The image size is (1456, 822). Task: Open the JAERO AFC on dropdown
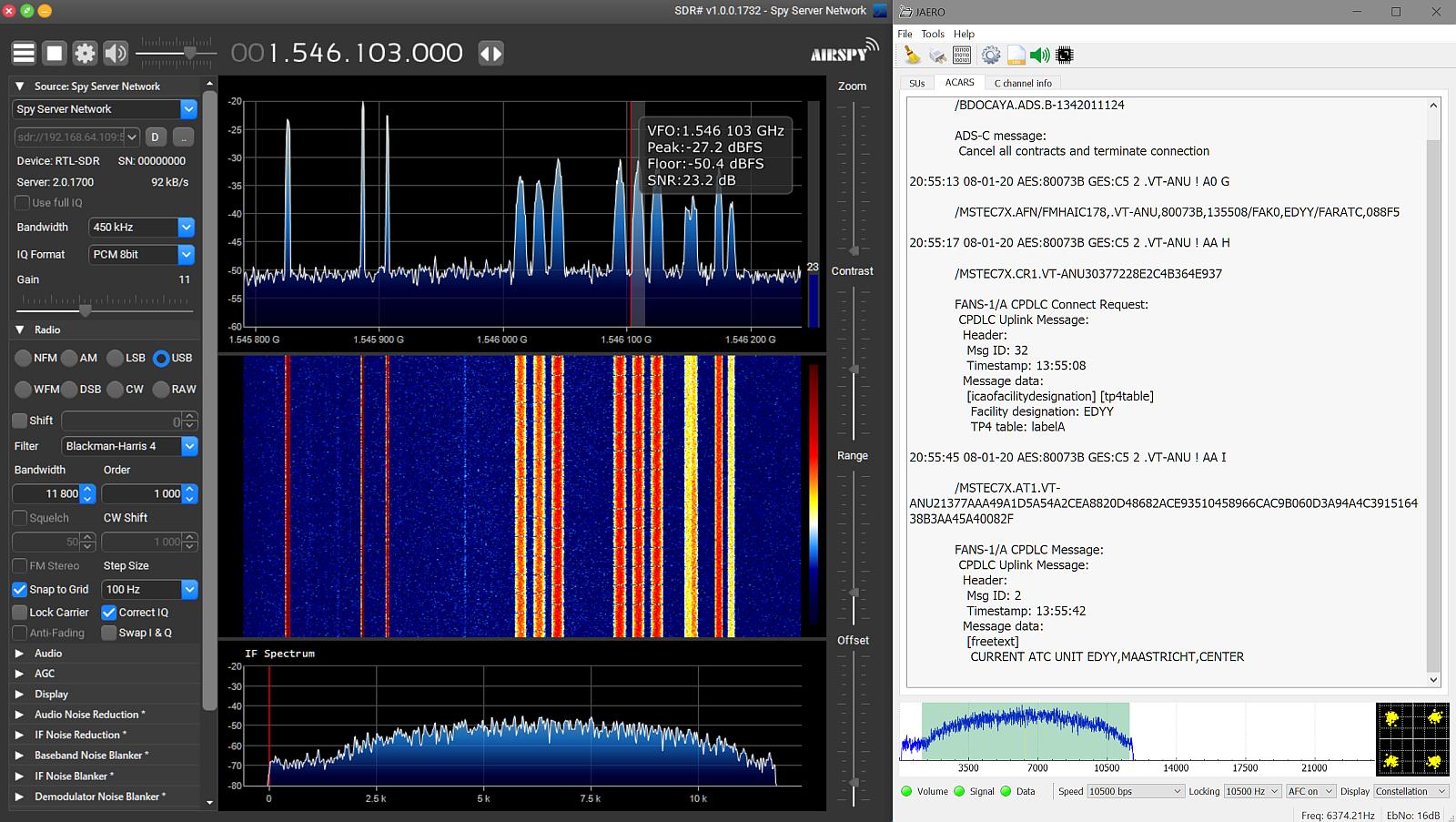pos(1311,791)
